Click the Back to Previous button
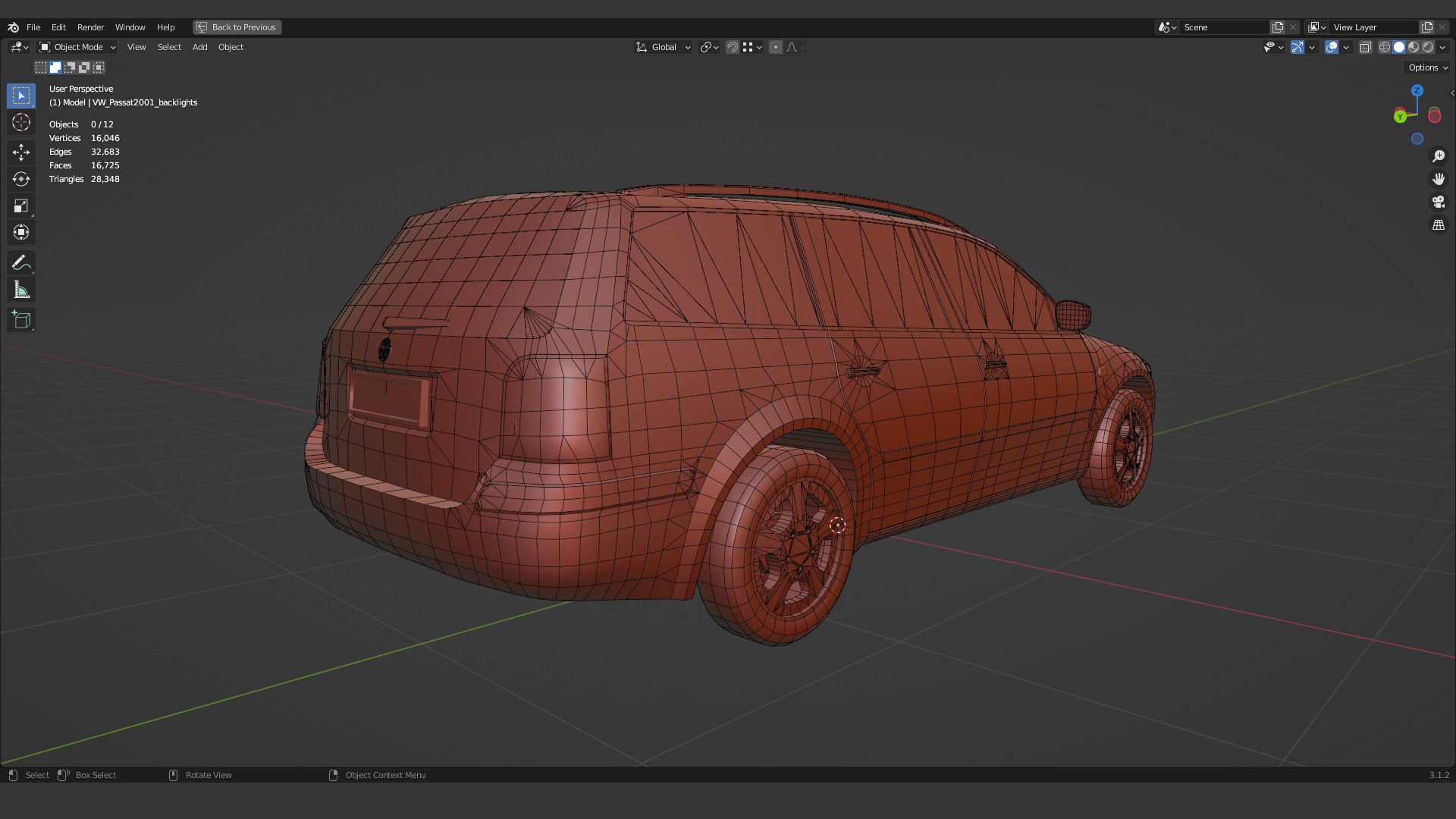The height and width of the screenshot is (819, 1456). 237,27
